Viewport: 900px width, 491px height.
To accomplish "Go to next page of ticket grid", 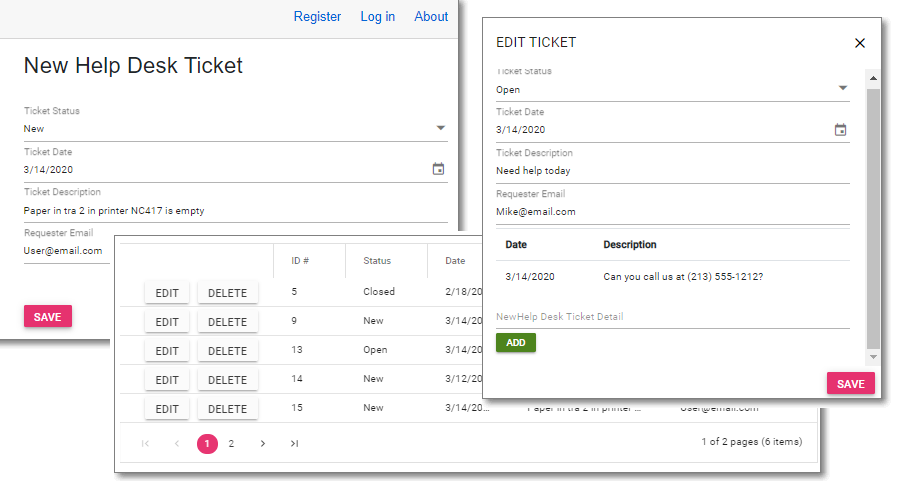I will [x=262, y=443].
